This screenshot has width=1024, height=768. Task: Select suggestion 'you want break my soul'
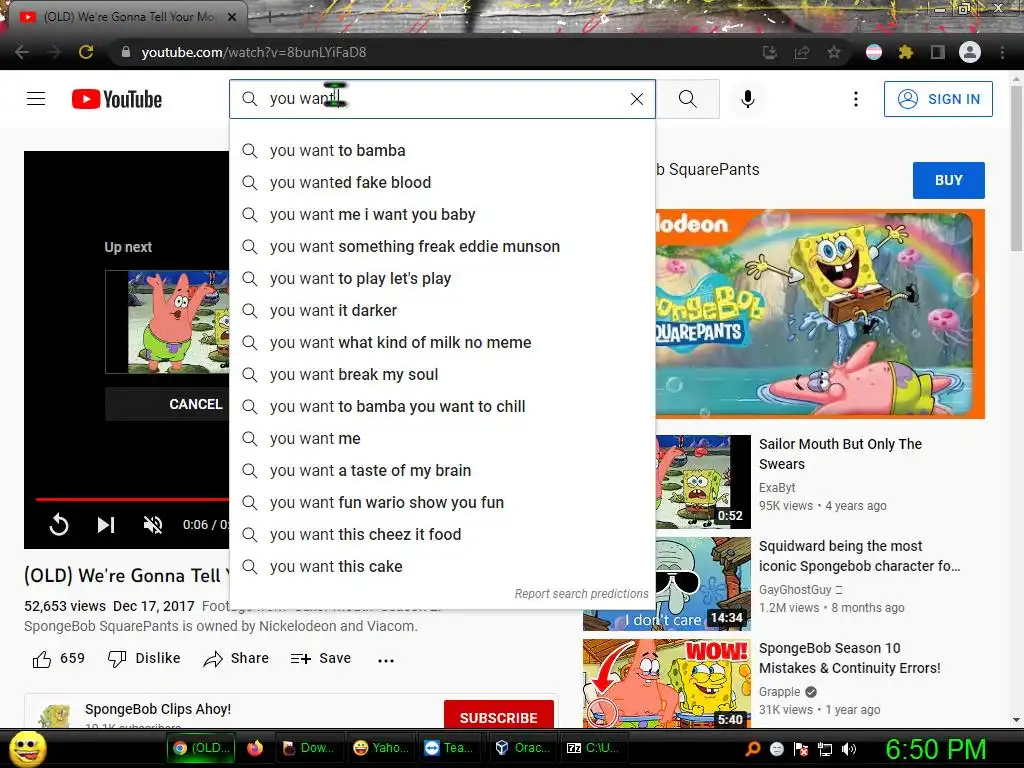click(442, 374)
